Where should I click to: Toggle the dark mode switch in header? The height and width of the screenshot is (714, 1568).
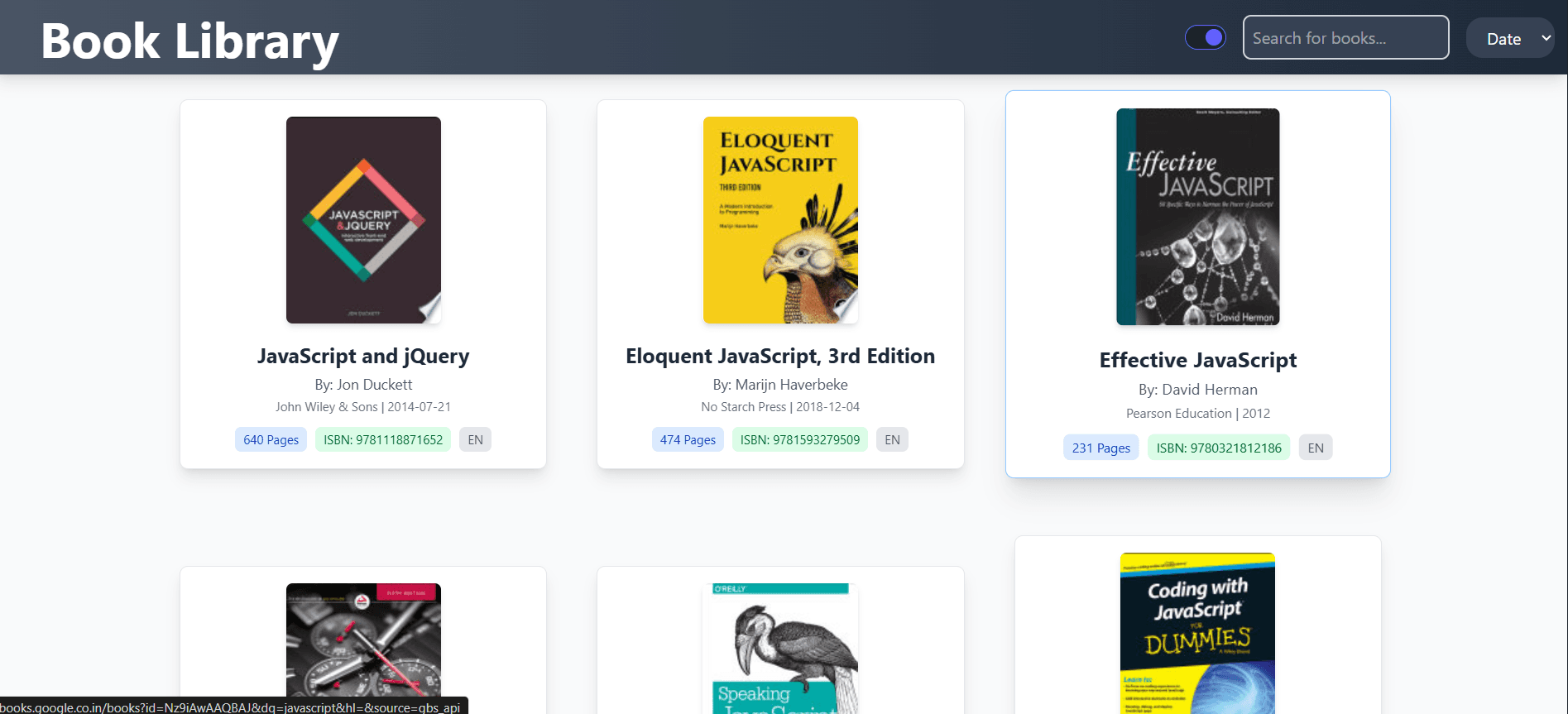coord(1205,37)
